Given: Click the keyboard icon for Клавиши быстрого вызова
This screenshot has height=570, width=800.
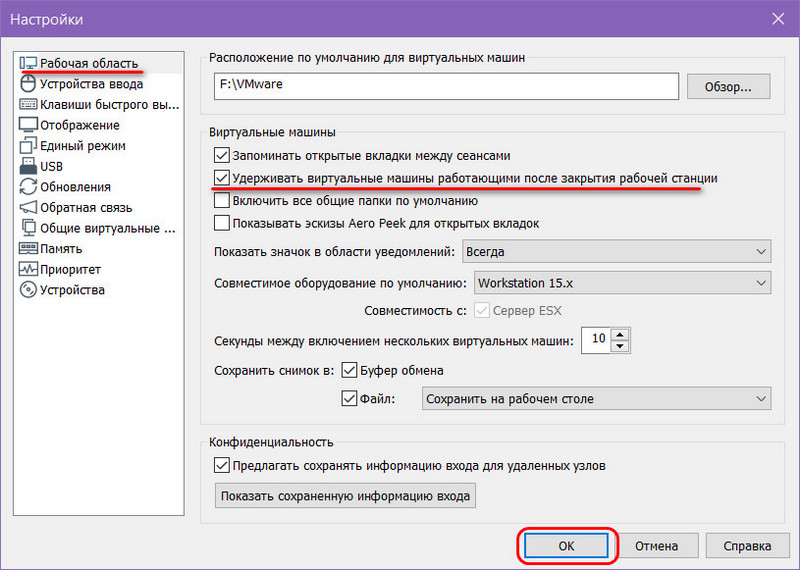Looking at the screenshot, I should pos(28,104).
